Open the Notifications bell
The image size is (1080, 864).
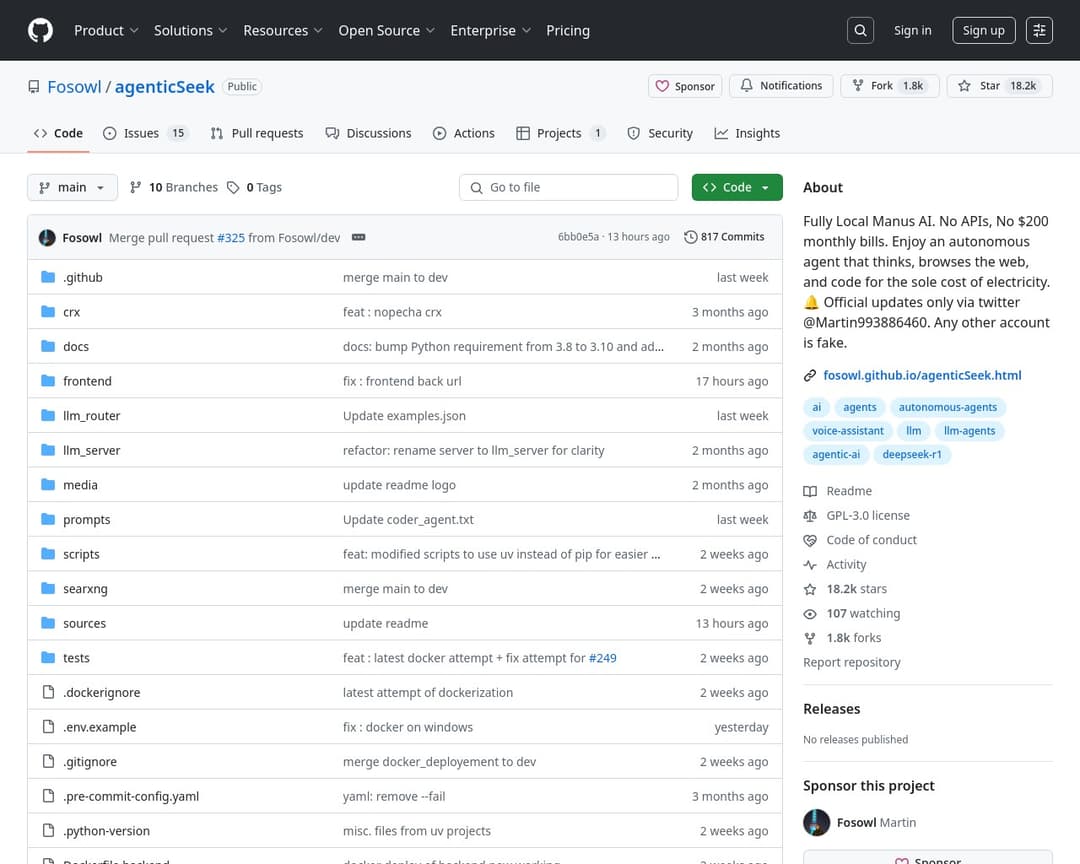click(781, 86)
